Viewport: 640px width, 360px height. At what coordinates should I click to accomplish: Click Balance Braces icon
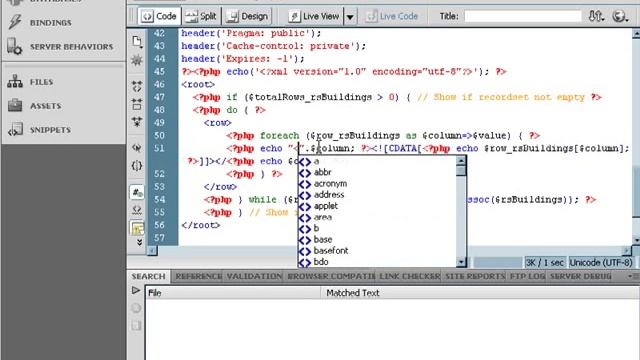(x=137, y=165)
